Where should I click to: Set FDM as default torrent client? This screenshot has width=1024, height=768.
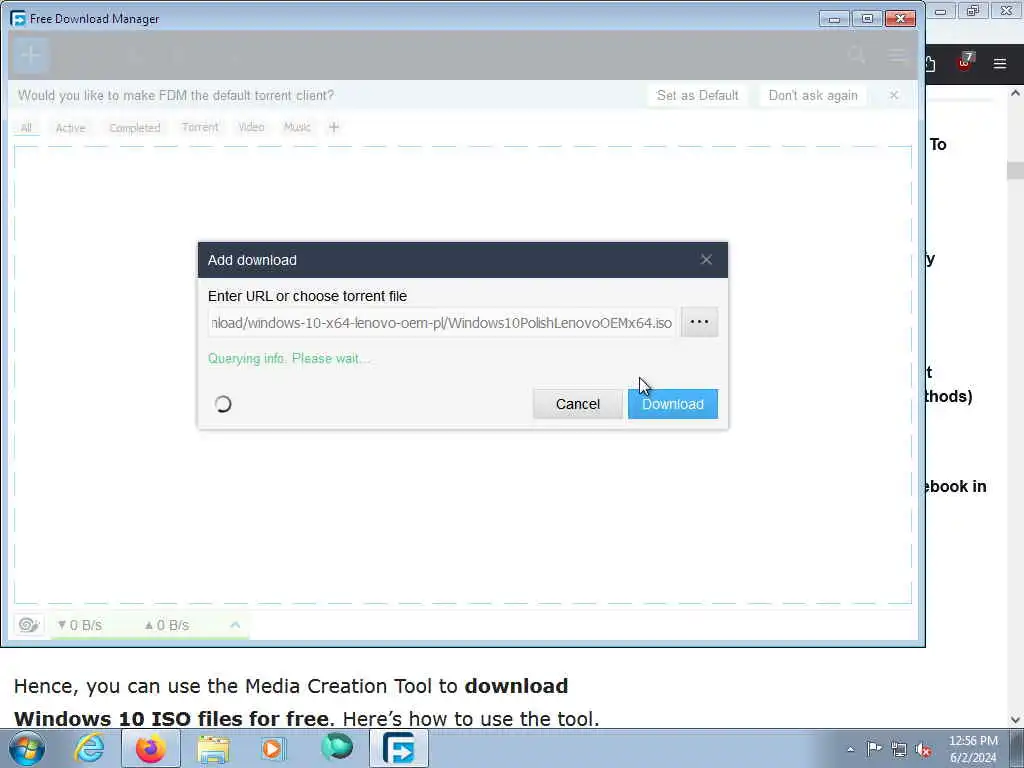(697, 95)
